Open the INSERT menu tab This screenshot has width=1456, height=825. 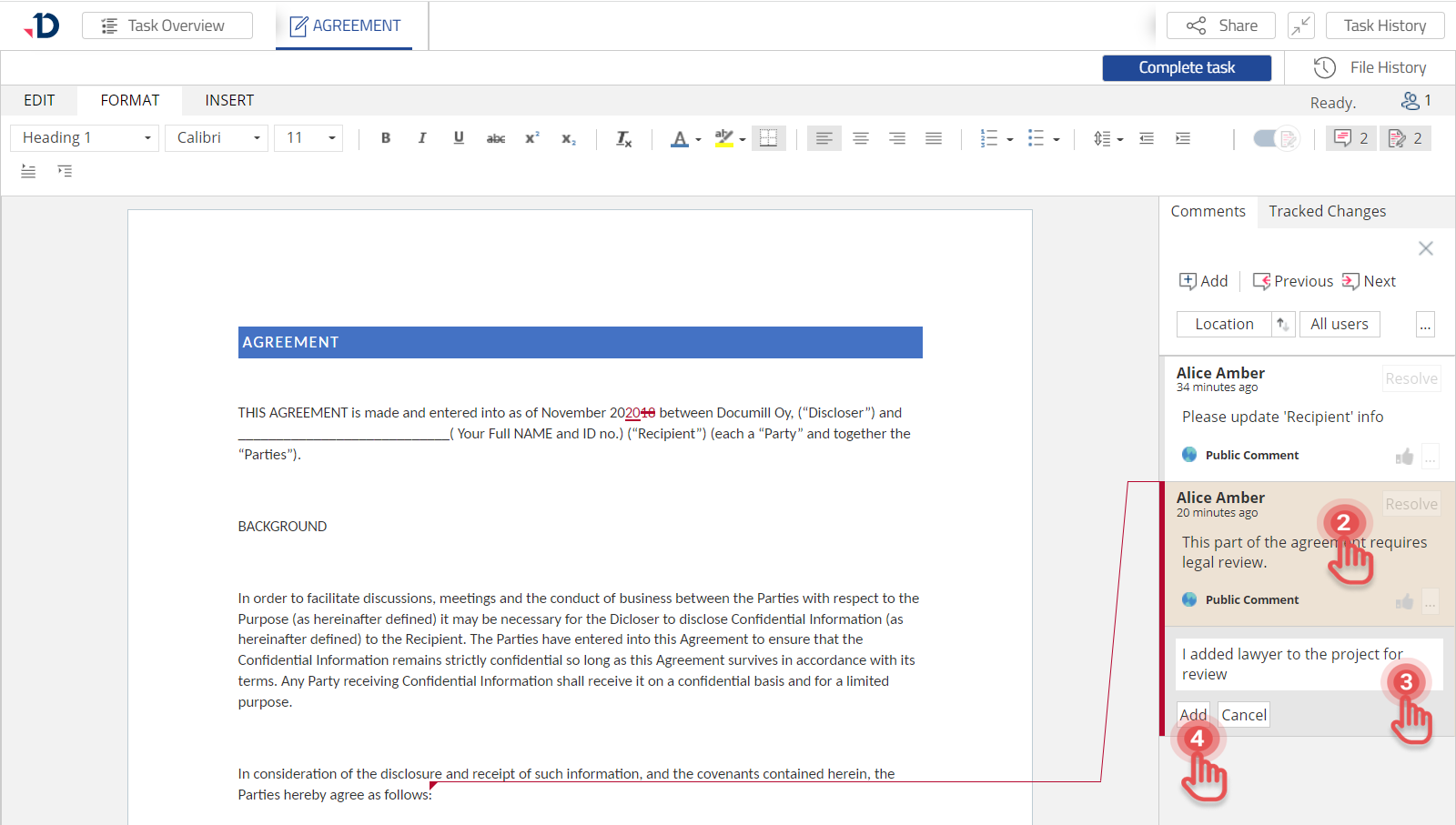click(x=229, y=100)
